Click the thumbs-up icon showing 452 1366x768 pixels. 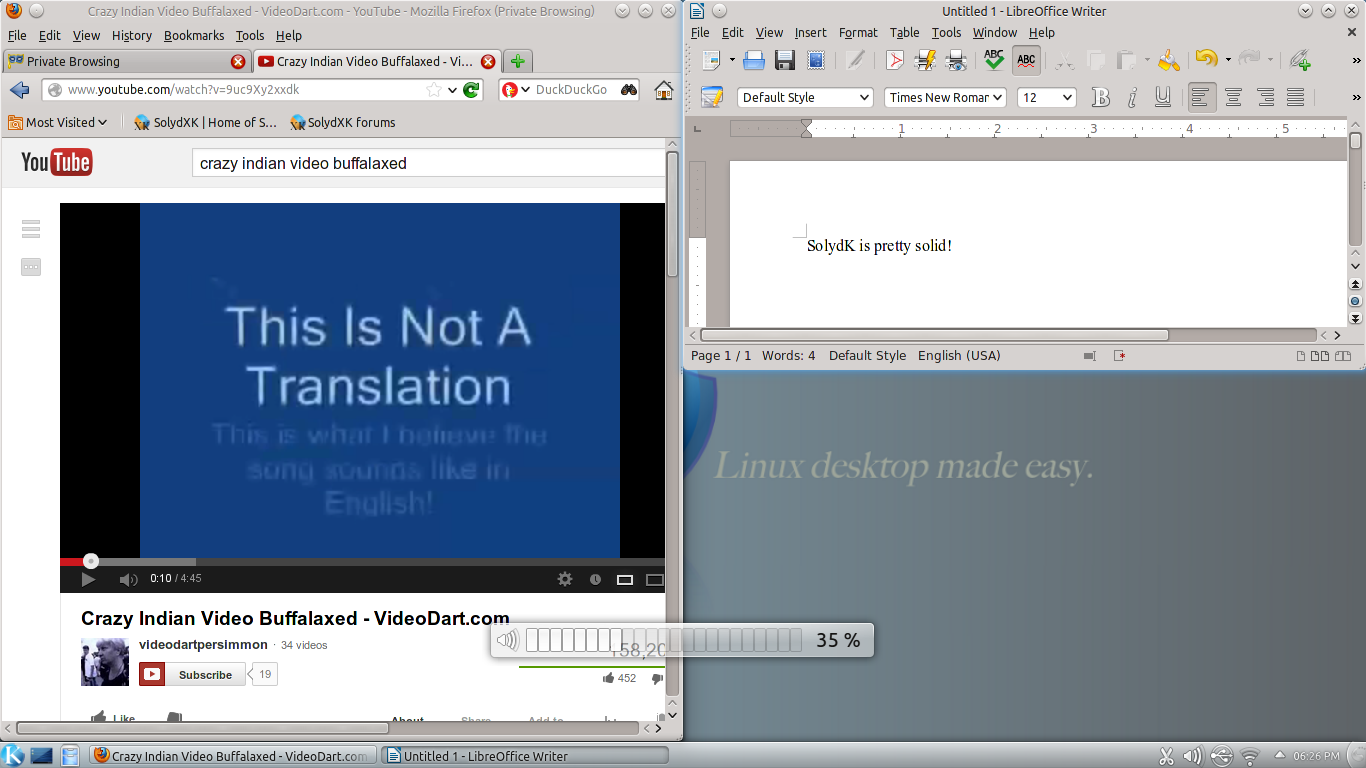click(609, 678)
